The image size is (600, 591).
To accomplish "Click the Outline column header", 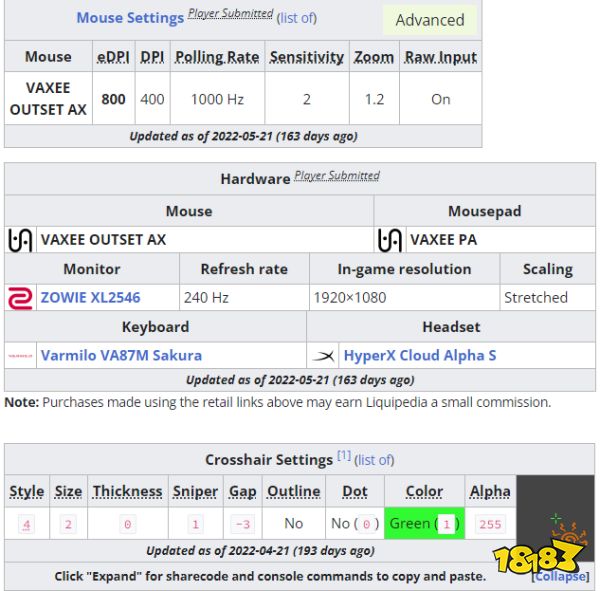I will (x=294, y=491).
